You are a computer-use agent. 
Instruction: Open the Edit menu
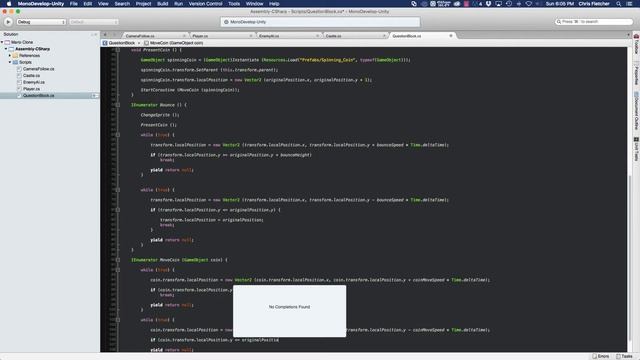pyautogui.click(x=88, y=4)
